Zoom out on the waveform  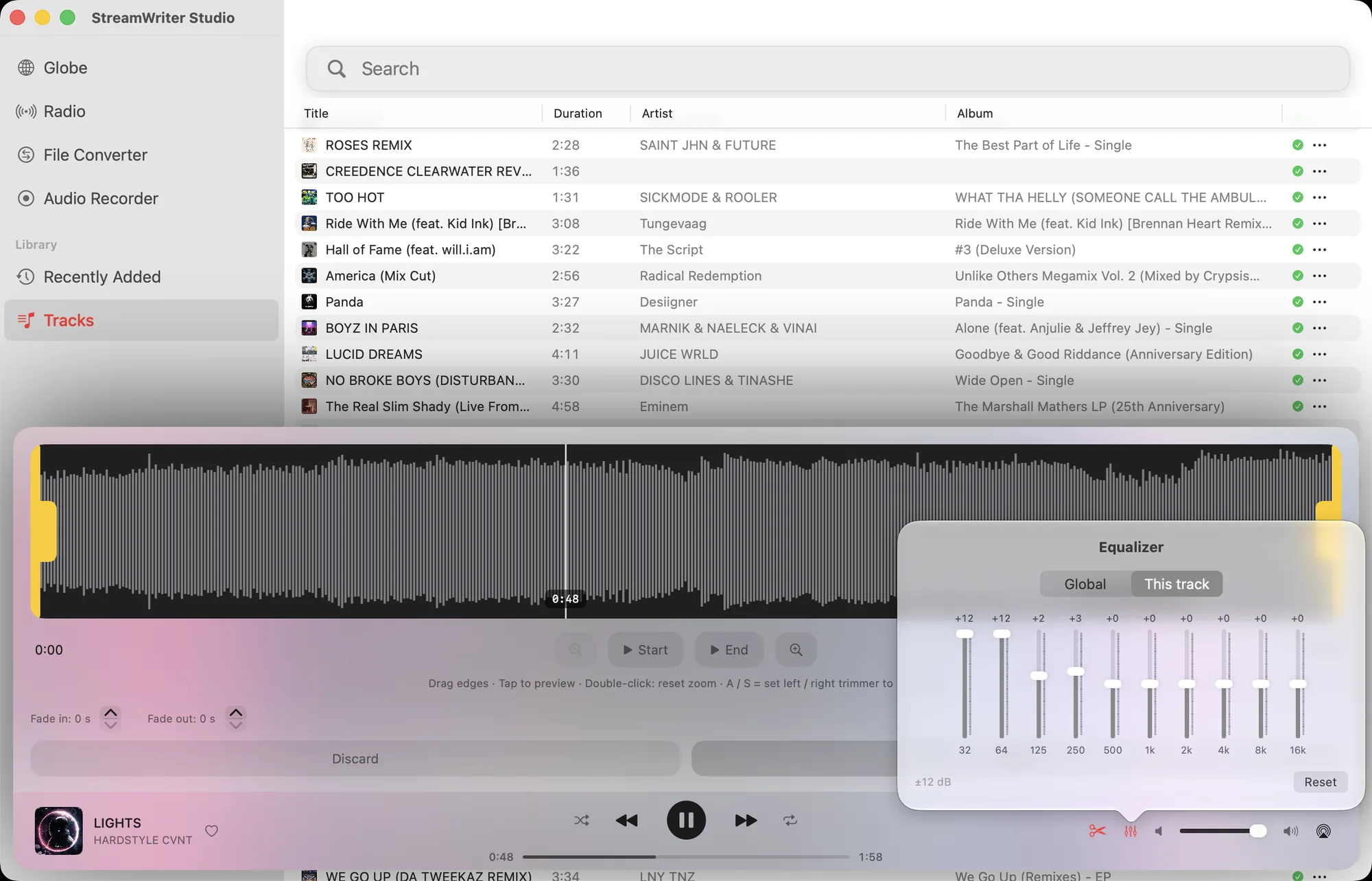click(x=576, y=650)
